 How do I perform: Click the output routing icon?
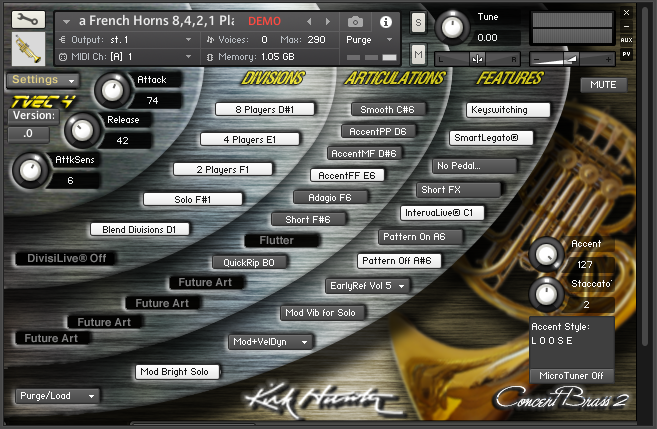point(62,40)
